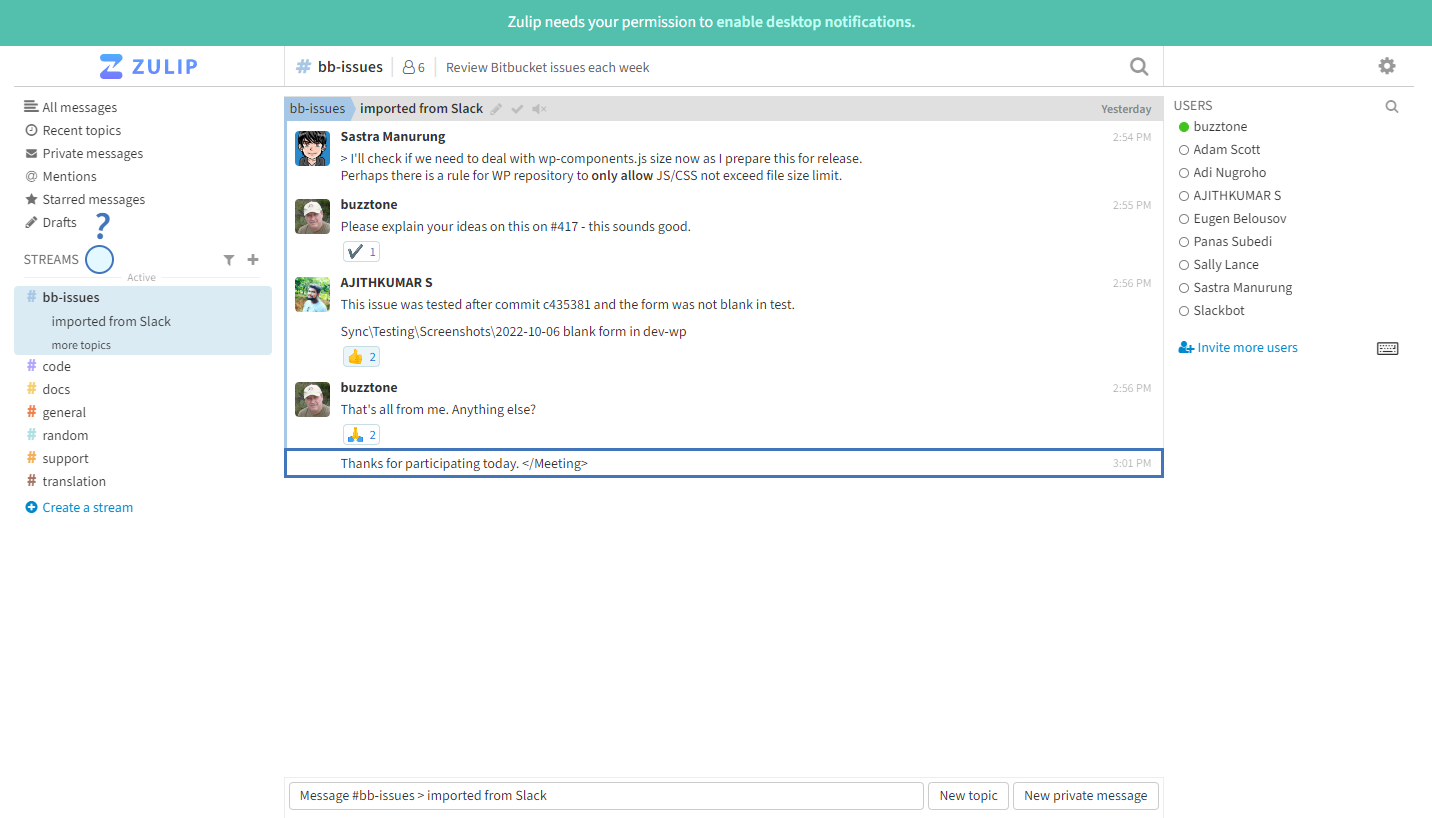The width and height of the screenshot is (1432, 818).
Task: Click Invite more users link
Action: pos(1247,348)
